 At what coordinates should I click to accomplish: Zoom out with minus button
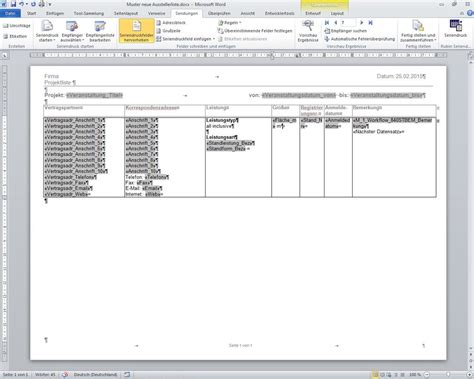point(426,375)
